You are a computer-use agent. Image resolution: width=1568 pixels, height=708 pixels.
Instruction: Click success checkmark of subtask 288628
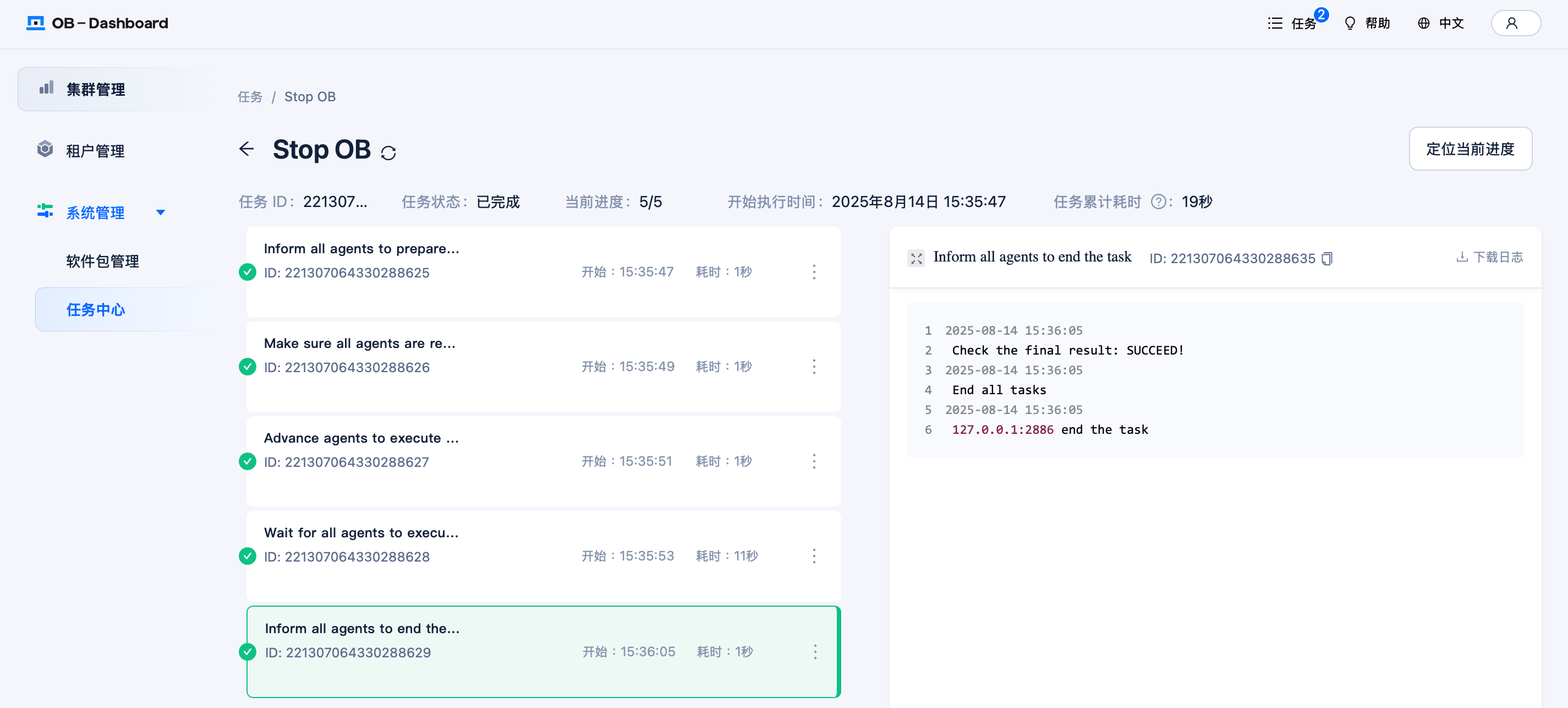tap(247, 555)
